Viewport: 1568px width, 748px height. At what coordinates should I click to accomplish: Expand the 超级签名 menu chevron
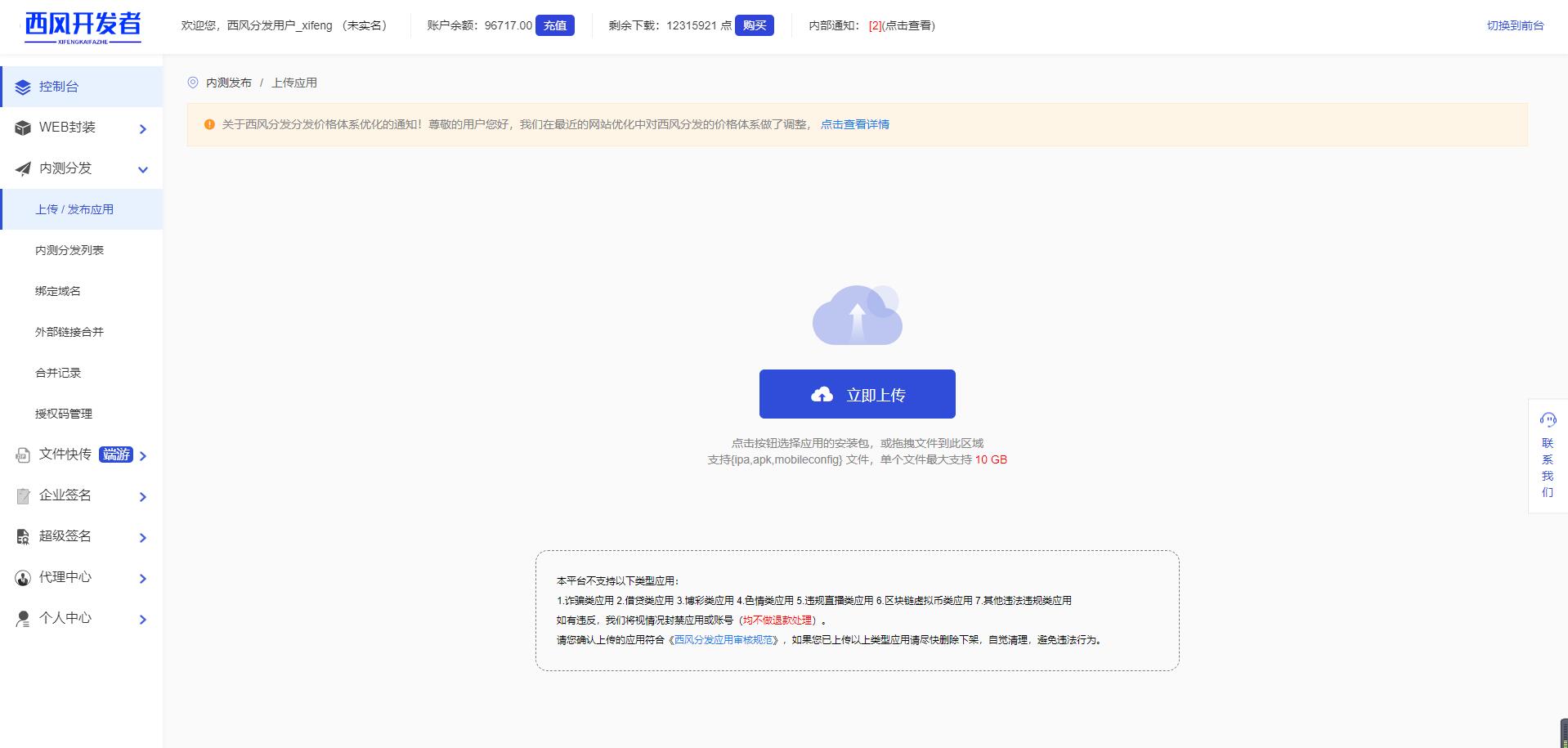tap(143, 538)
